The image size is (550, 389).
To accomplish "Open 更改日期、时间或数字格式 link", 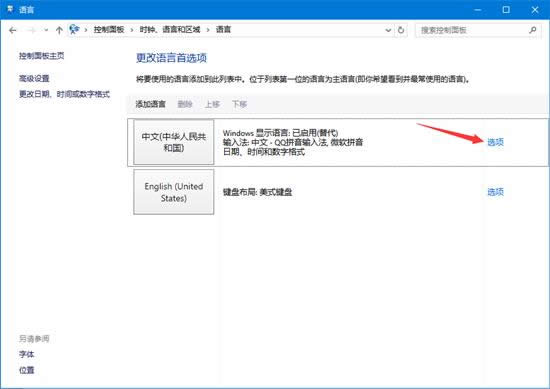I will coord(64,94).
